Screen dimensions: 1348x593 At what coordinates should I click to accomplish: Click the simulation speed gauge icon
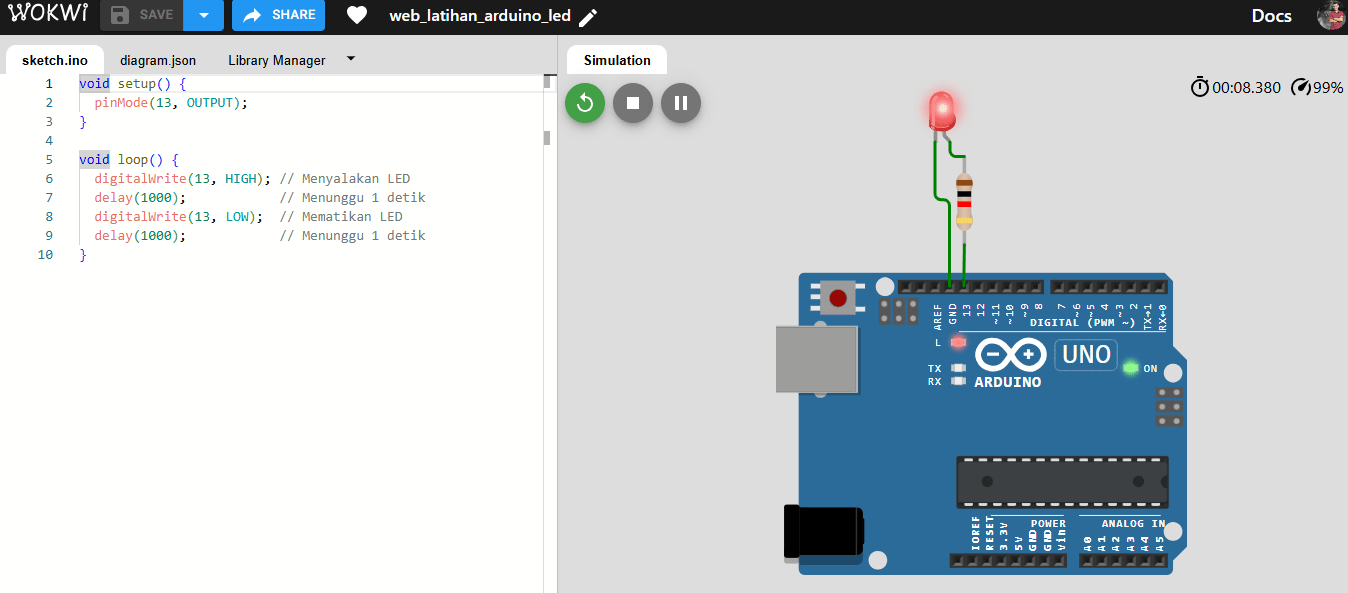(1300, 87)
